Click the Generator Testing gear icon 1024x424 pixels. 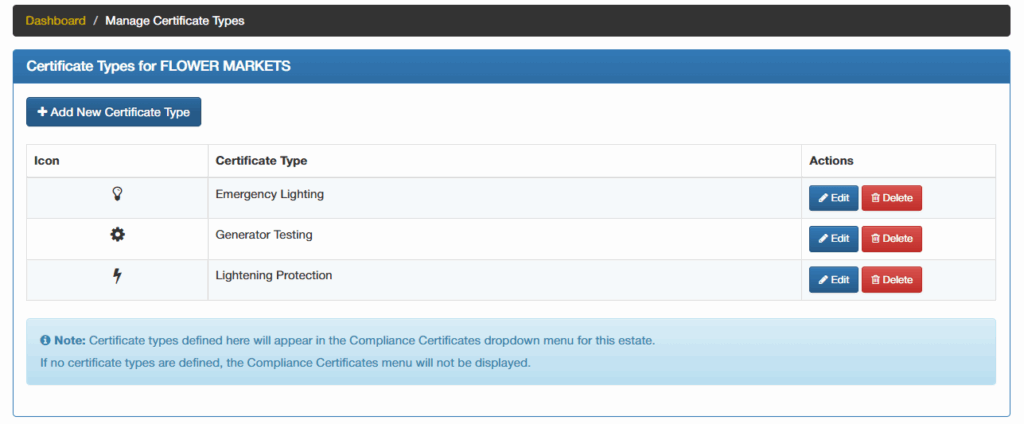117,235
